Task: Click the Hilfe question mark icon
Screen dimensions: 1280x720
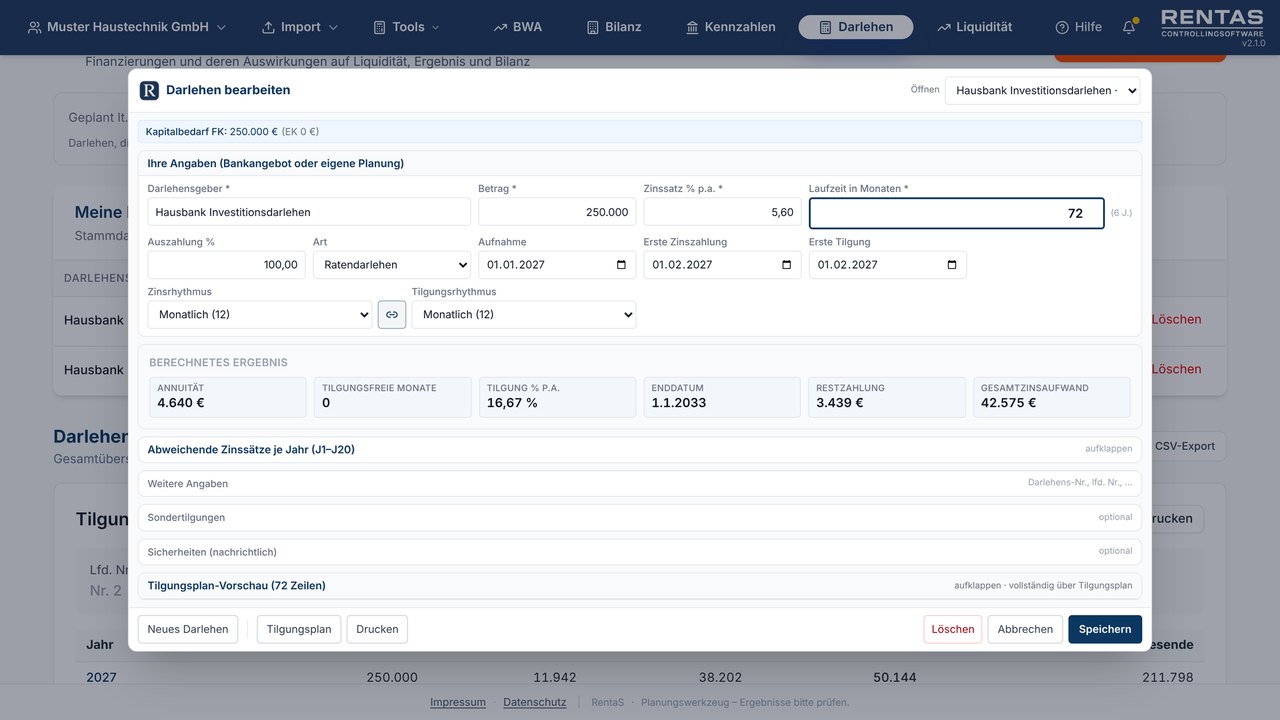Action: coord(1062,27)
